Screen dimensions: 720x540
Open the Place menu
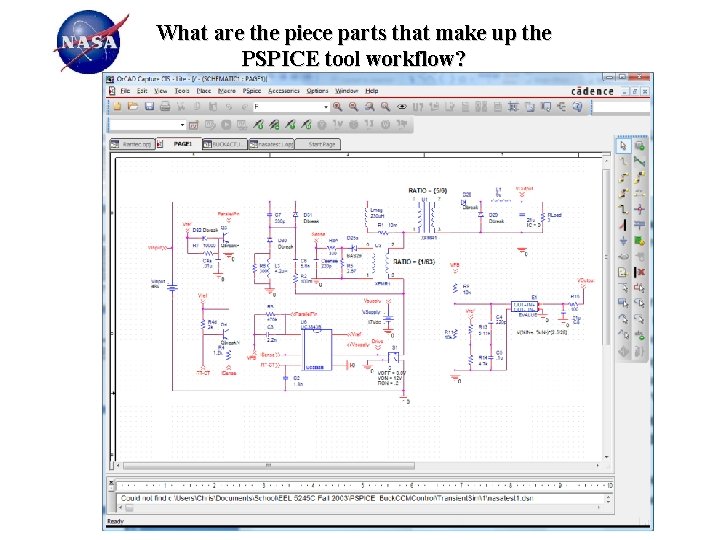(x=204, y=91)
